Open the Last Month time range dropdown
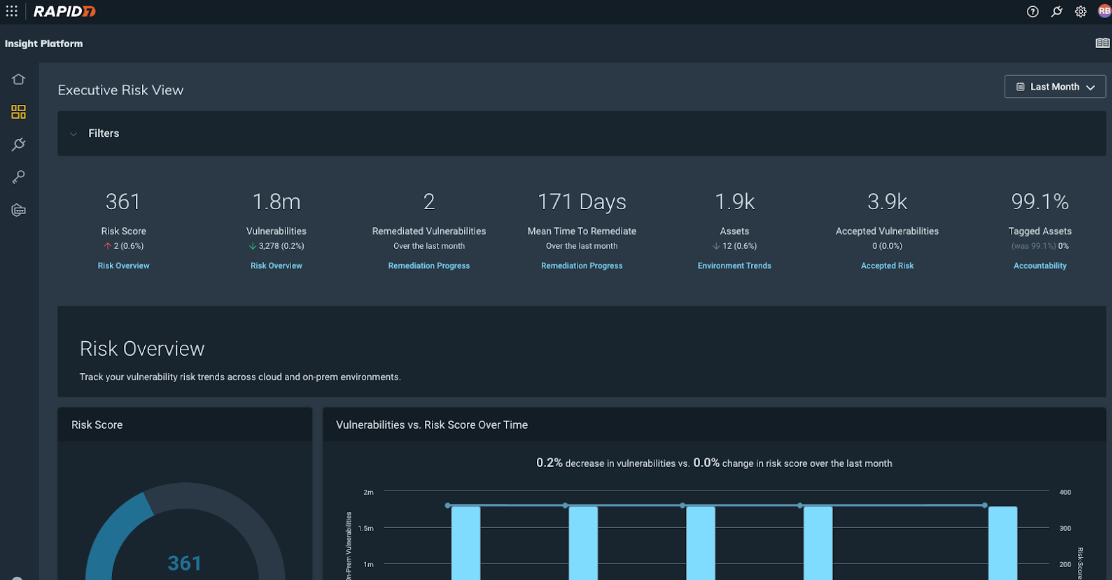1112x580 pixels. 1054,86
